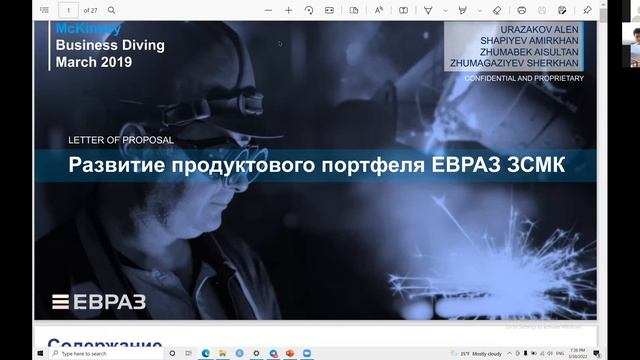Open the notification center icon
The image size is (640, 360).
click(596, 353)
